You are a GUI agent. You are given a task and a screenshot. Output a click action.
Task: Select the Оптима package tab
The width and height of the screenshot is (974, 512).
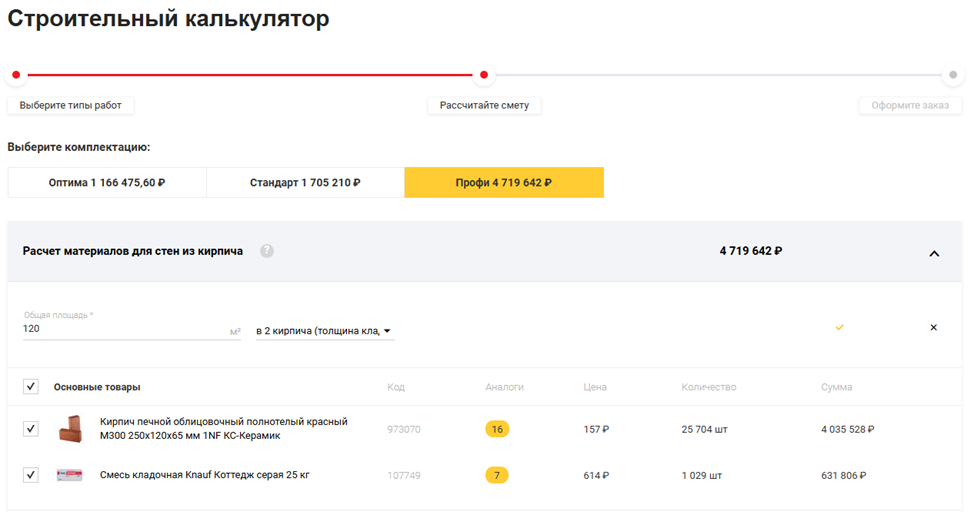click(x=107, y=183)
